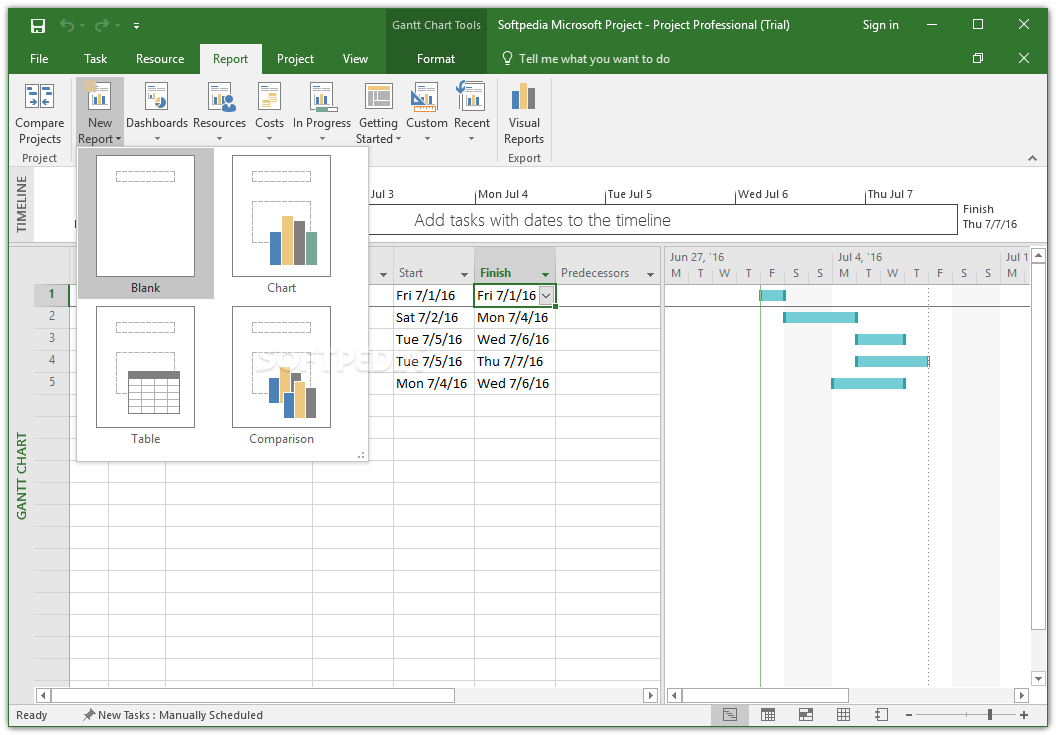Screen dimensions: 1056x735
Task: Click Add tasks with dates timeline area
Action: [542, 220]
